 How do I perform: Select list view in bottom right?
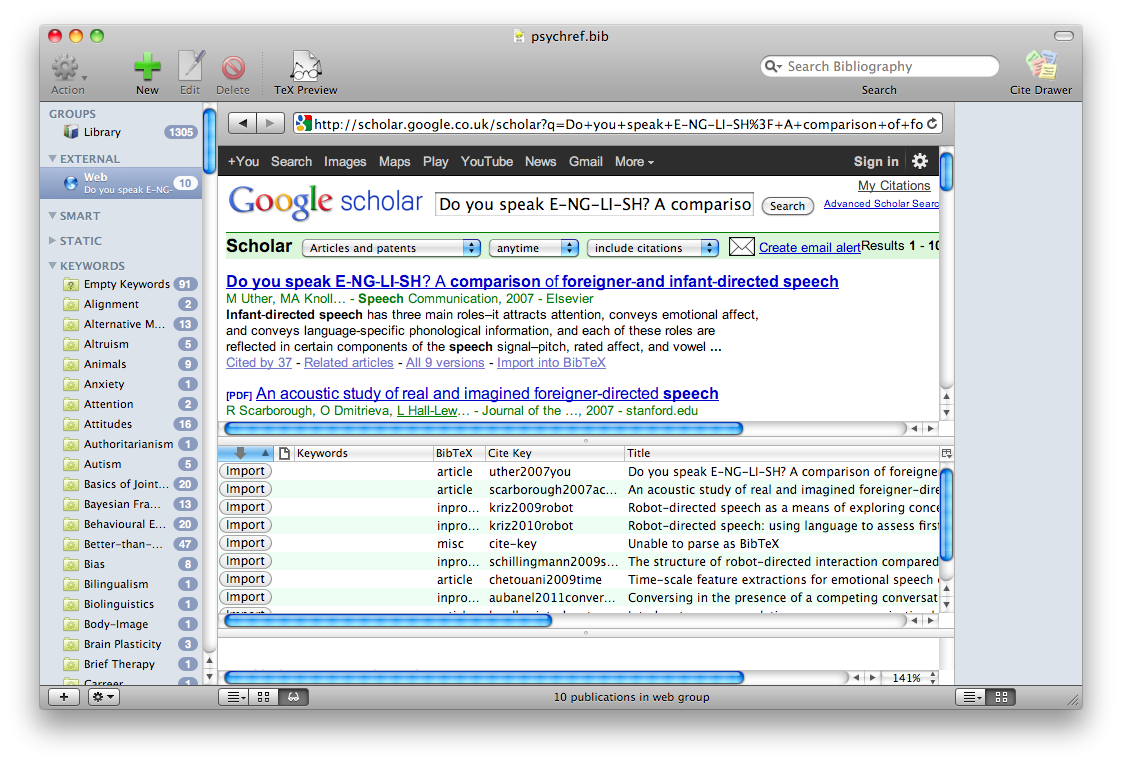click(x=971, y=697)
